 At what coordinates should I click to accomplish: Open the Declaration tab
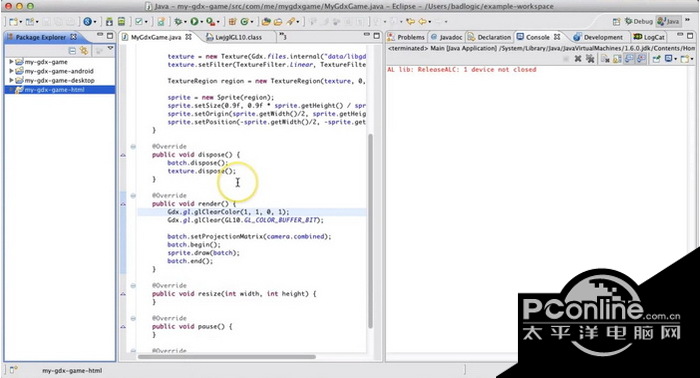click(489, 37)
